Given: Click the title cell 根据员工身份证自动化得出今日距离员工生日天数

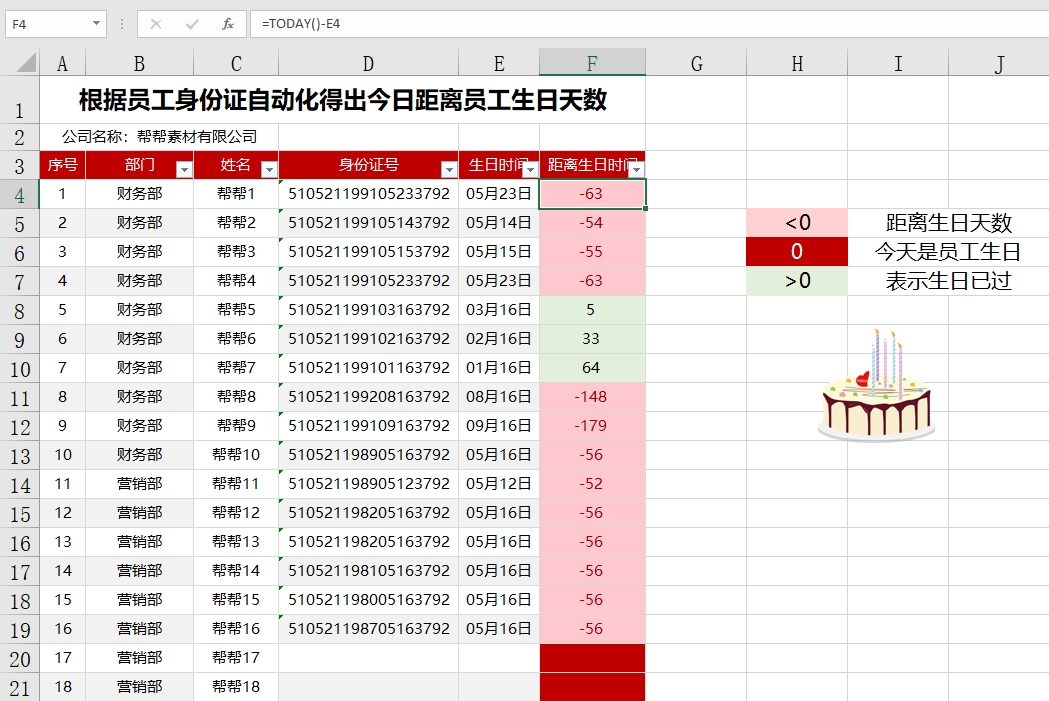Looking at the screenshot, I should 343,100.
